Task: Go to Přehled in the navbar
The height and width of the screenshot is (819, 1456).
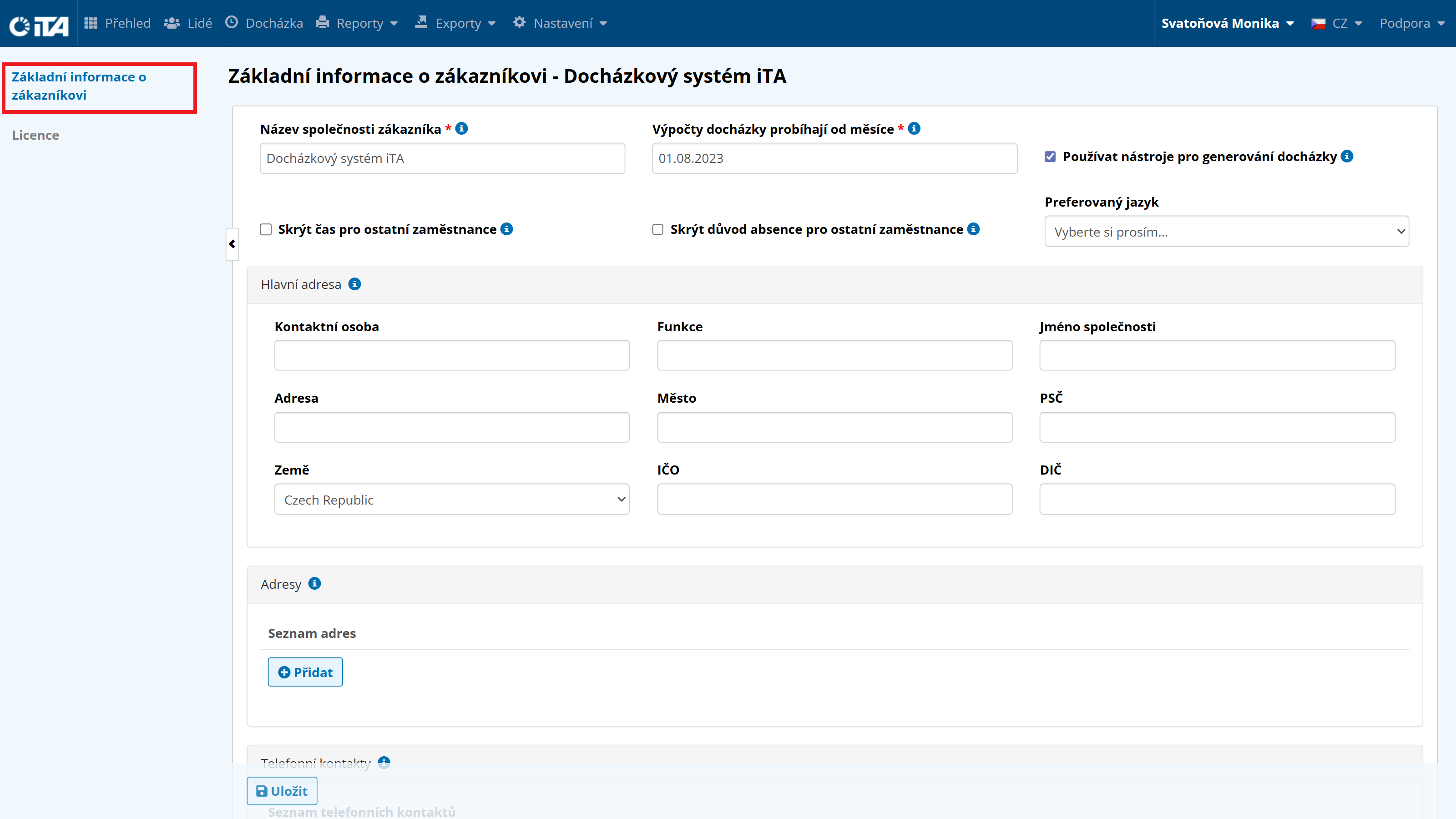Action: point(117,24)
